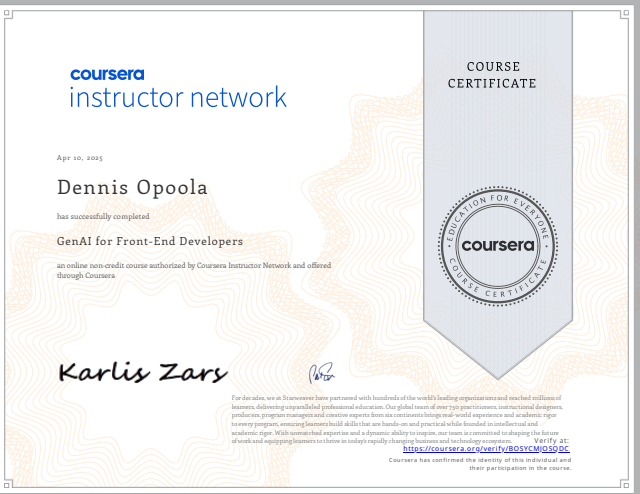Click the 'an online non-credit course' sentence
The width and height of the screenshot is (640, 494).
(x=194, y=270)
